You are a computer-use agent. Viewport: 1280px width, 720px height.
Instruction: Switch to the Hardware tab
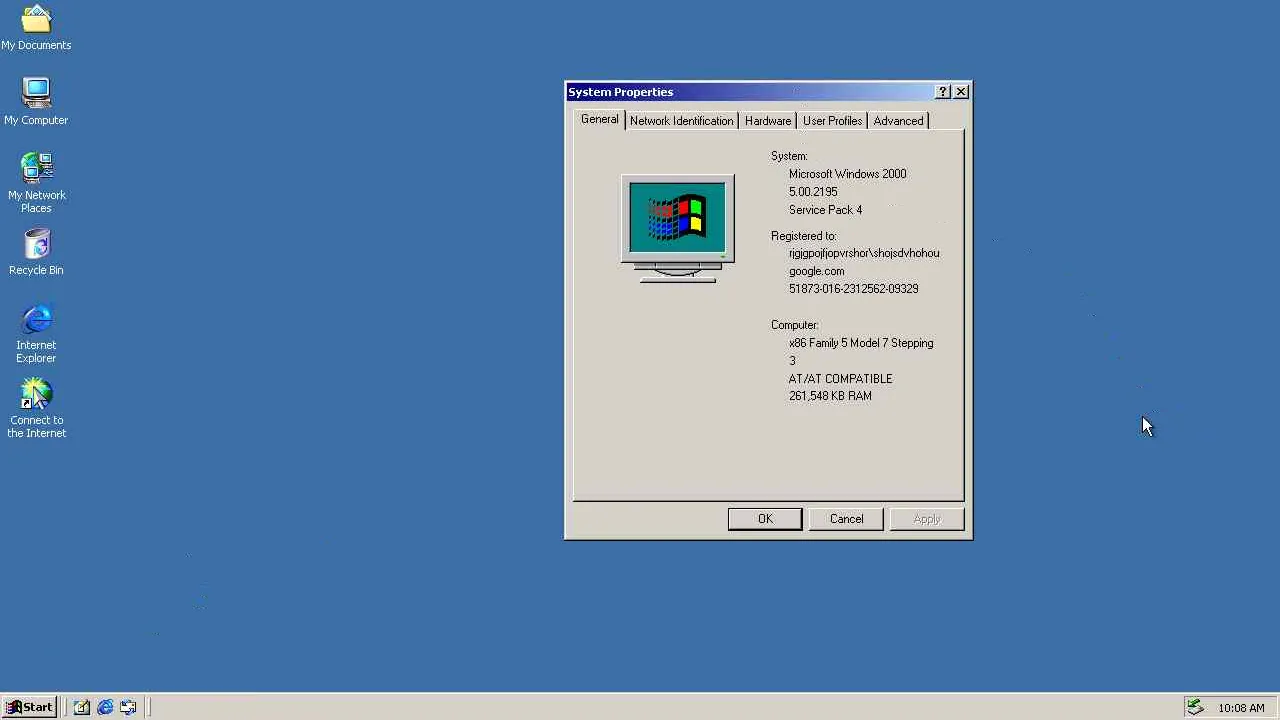pyautogui.click(x=768, y=121)
